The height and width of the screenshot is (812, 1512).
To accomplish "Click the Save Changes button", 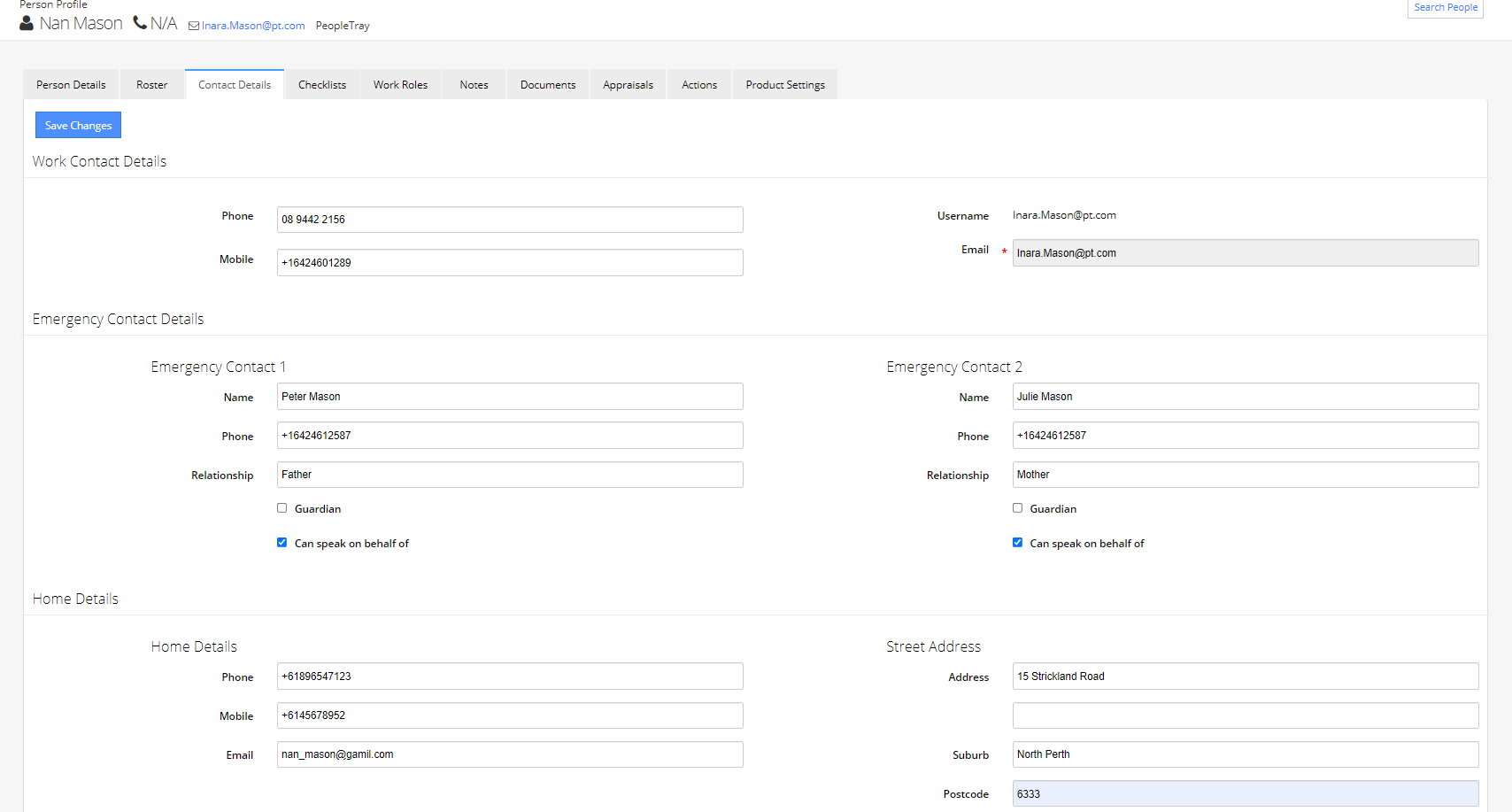I will 77,125.
